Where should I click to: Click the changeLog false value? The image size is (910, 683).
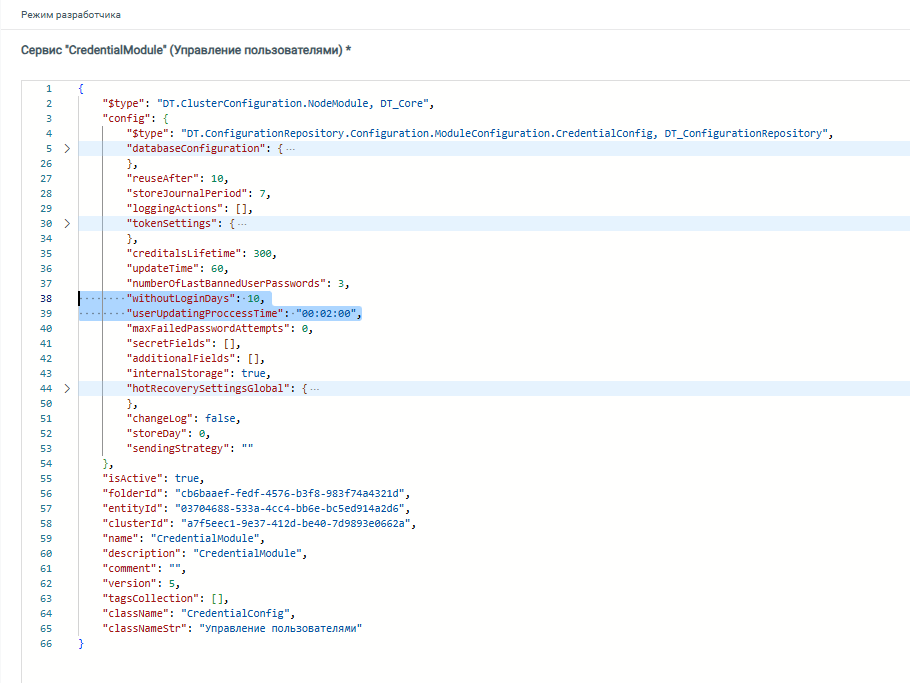pos(220,418)
